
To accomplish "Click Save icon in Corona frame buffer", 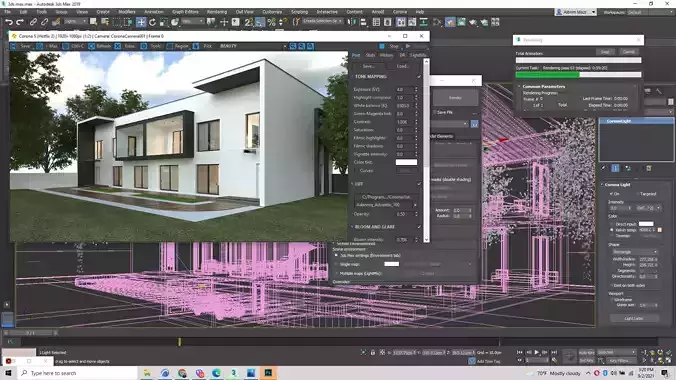I will [x=13, y=46].
